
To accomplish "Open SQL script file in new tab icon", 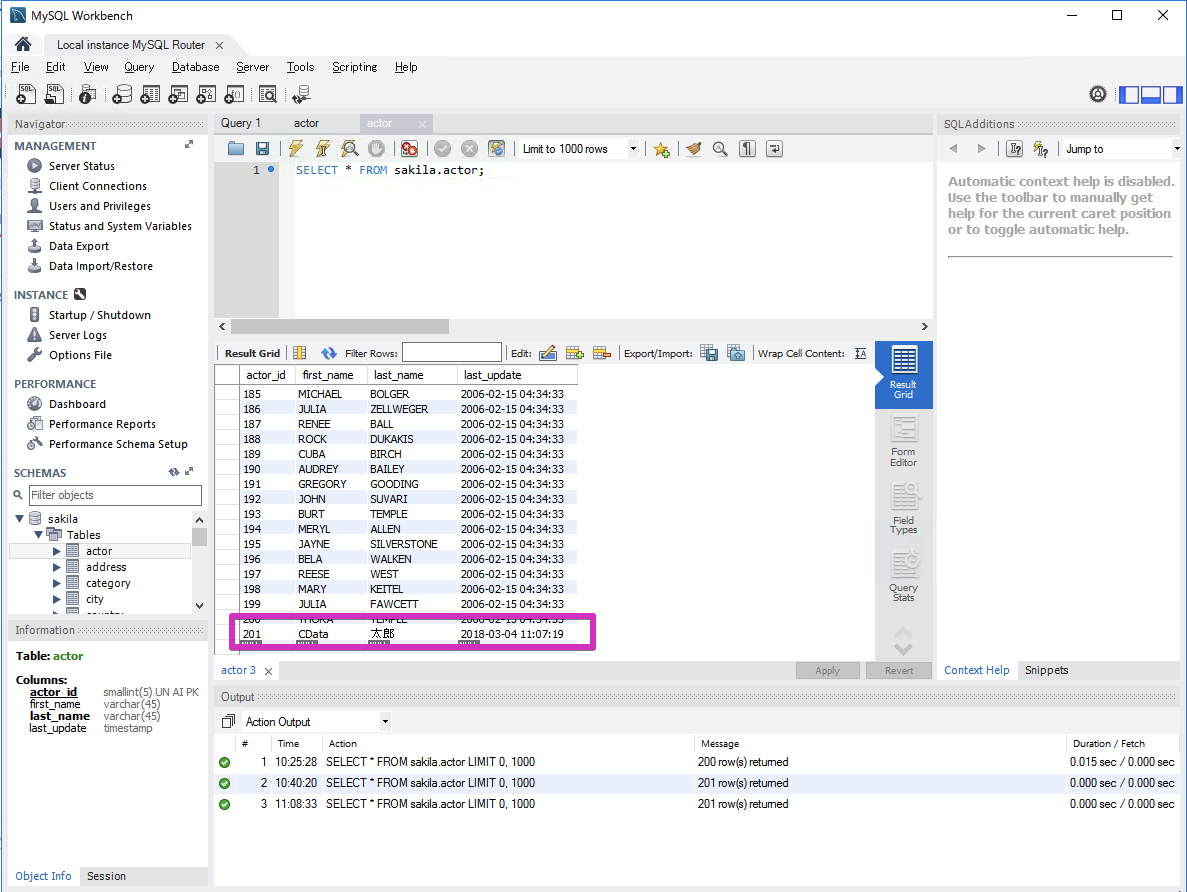I will coord(55,94).
